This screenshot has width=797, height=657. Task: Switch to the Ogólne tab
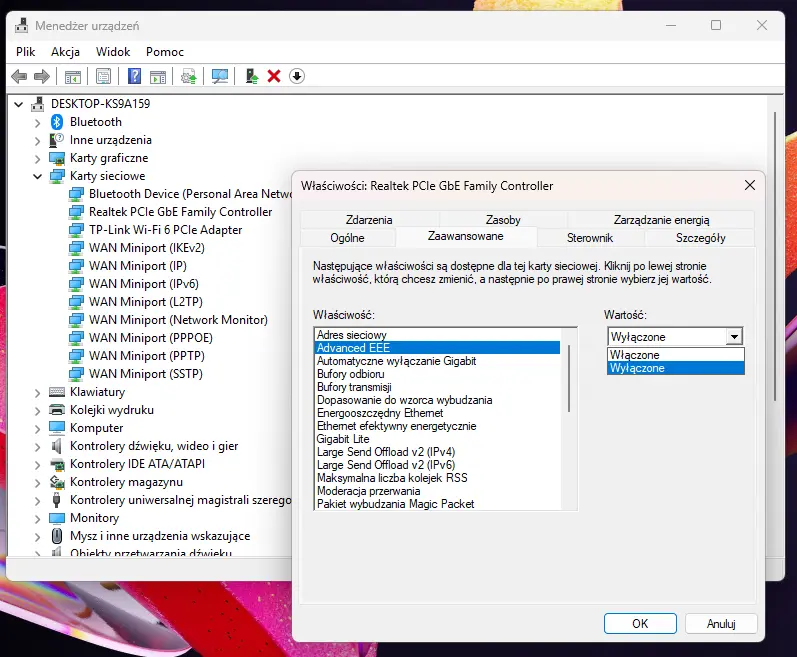347,237
